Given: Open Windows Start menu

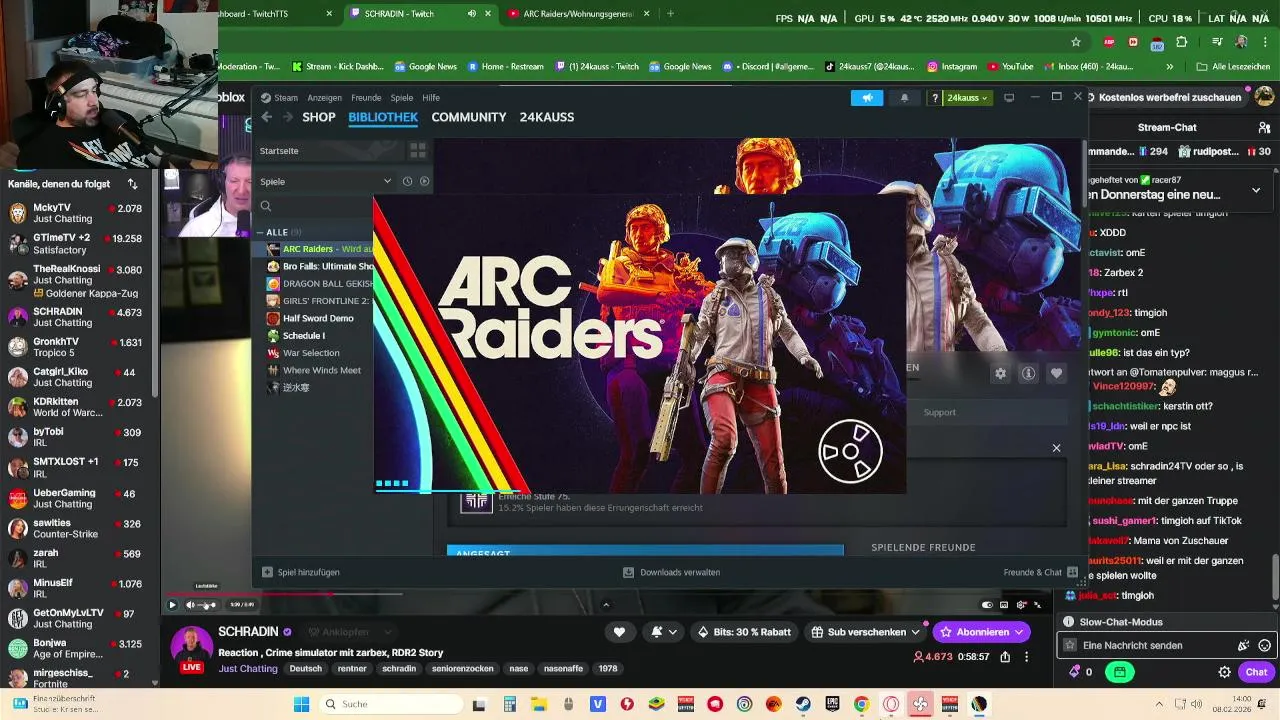Looking at the screenshot, I should (301, 704).
